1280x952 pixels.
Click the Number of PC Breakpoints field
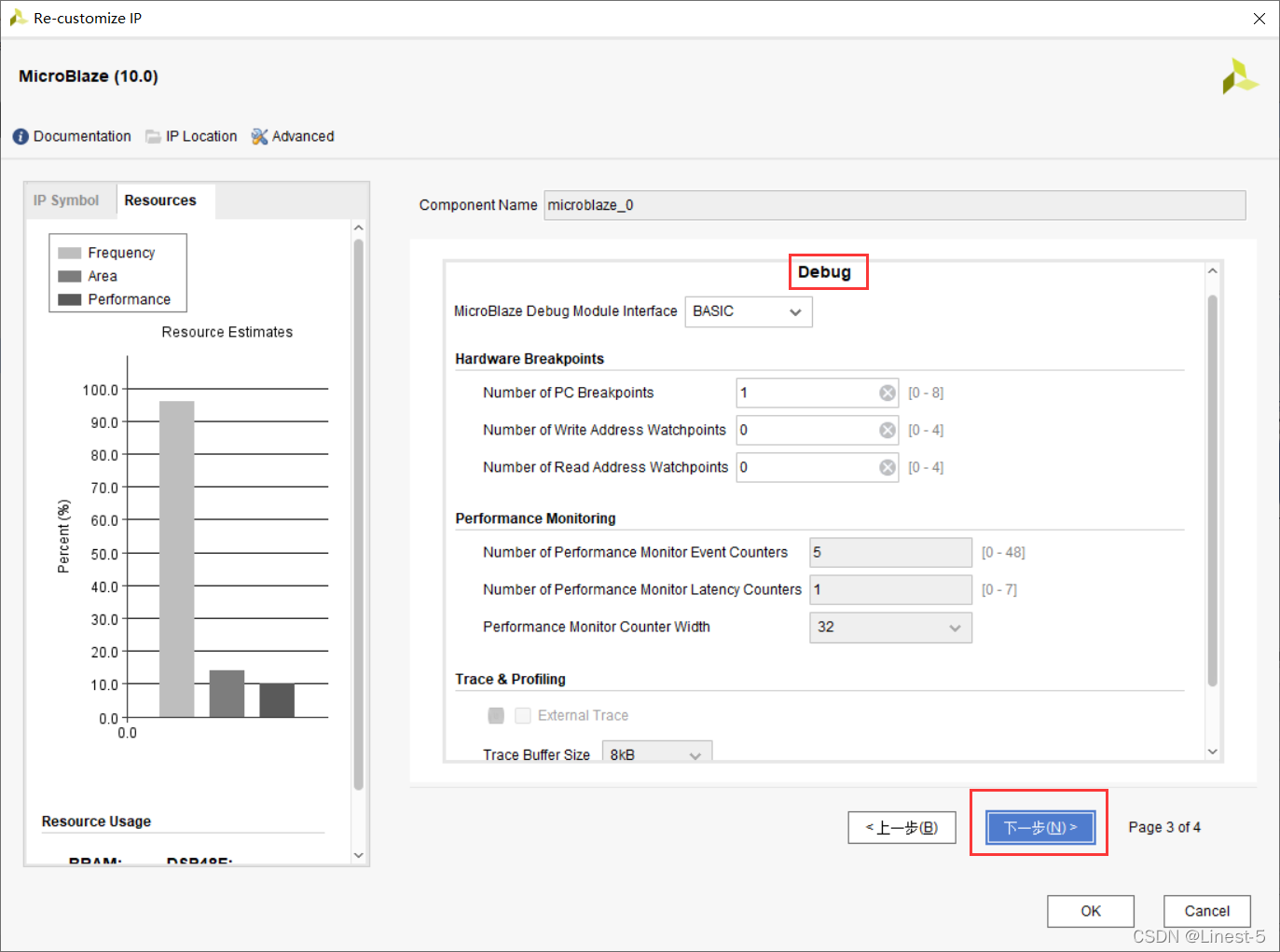pos(818,393)
